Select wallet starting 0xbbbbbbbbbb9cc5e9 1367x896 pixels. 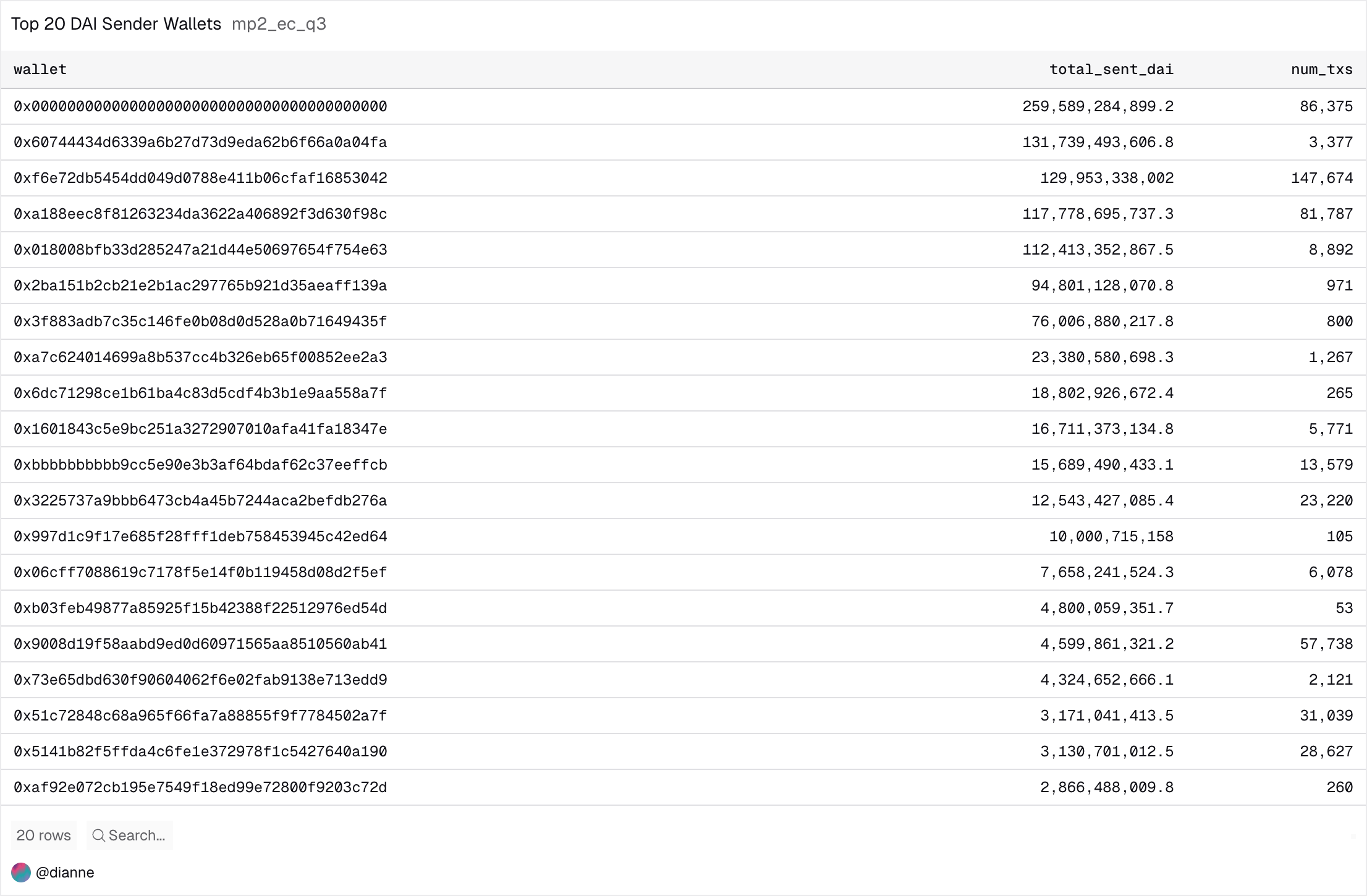click(x=200, y=465)
